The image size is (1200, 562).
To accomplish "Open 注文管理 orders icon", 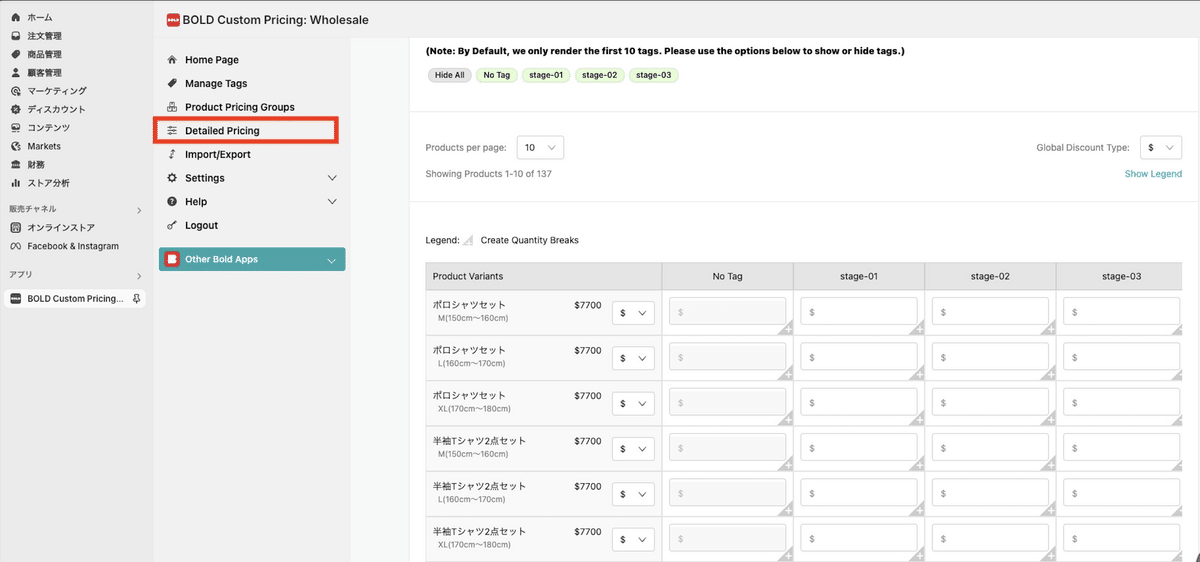I will coord(16,36).
